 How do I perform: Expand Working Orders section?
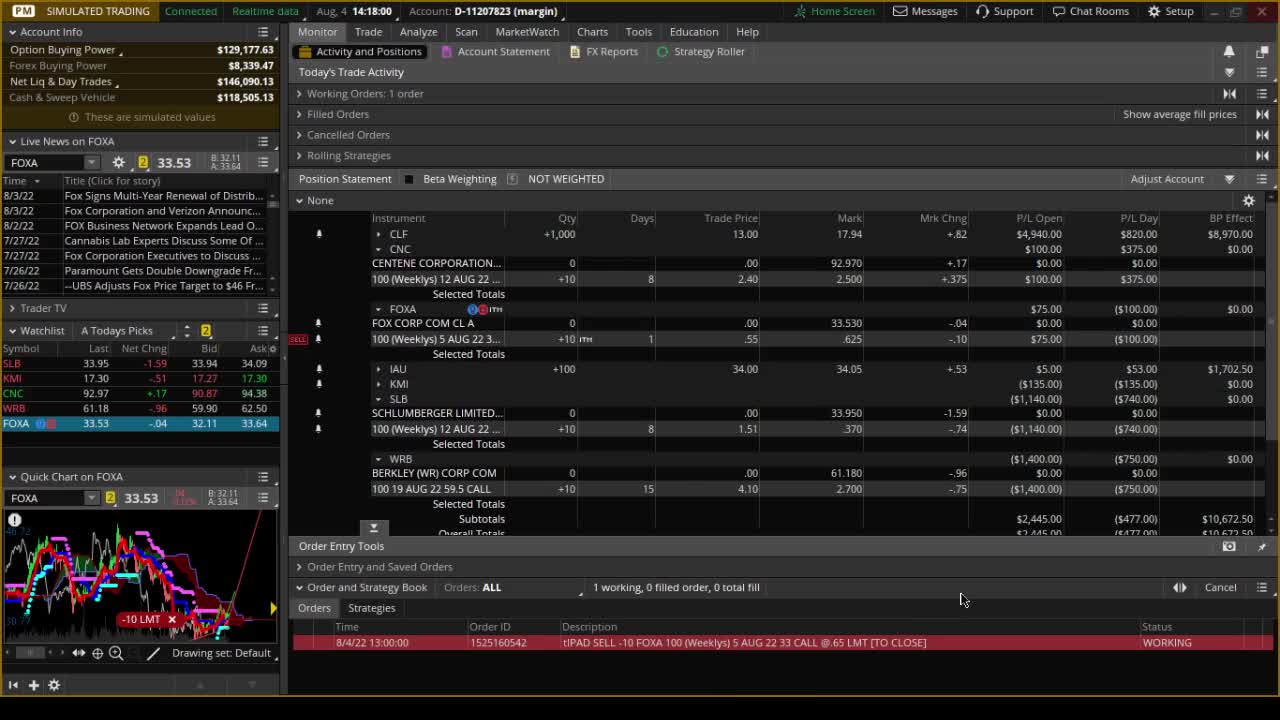pyautogui.click(x=299, y=94)
